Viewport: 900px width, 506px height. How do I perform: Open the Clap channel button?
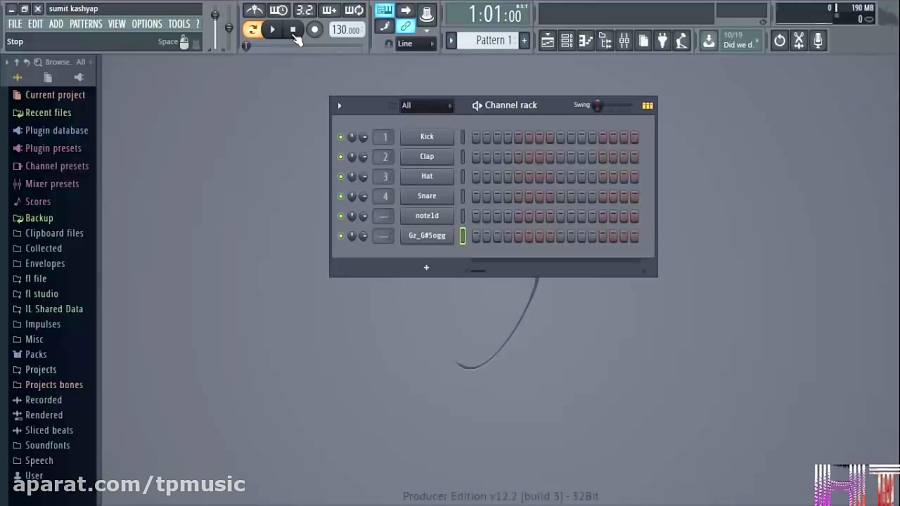point(426,157)
